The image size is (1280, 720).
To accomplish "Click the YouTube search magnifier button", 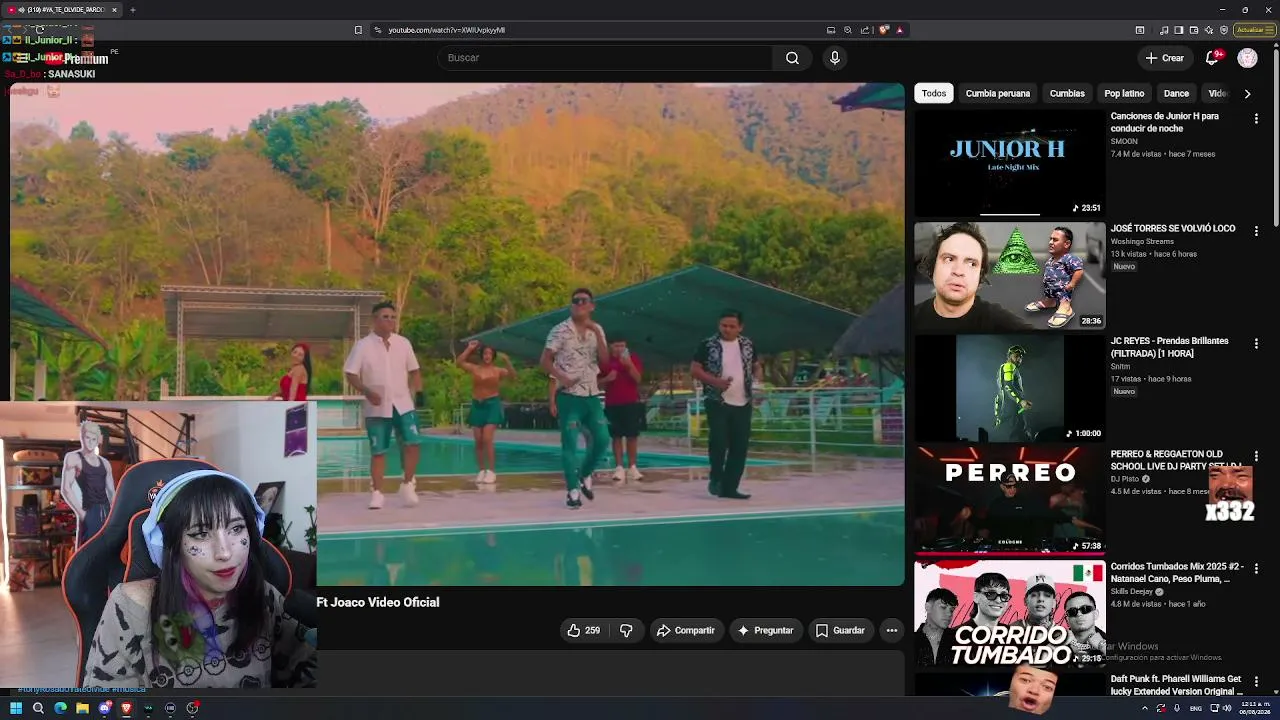I will click(x=792, y=58).
